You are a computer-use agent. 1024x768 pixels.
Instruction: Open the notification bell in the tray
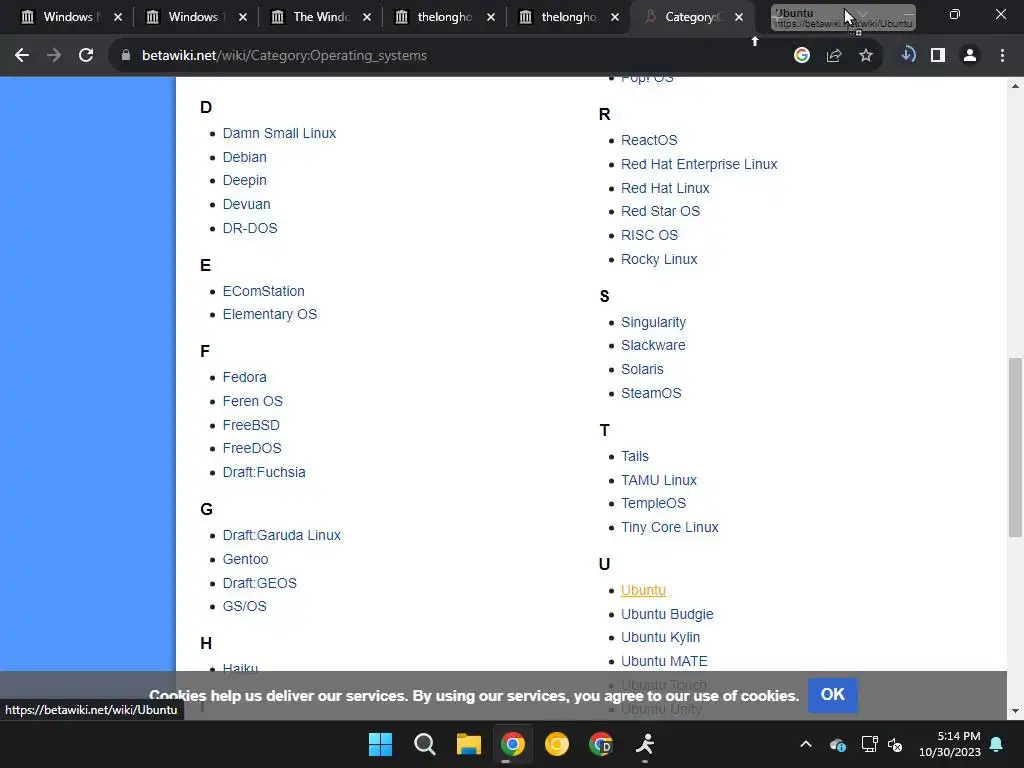click(x=997, y=744)
